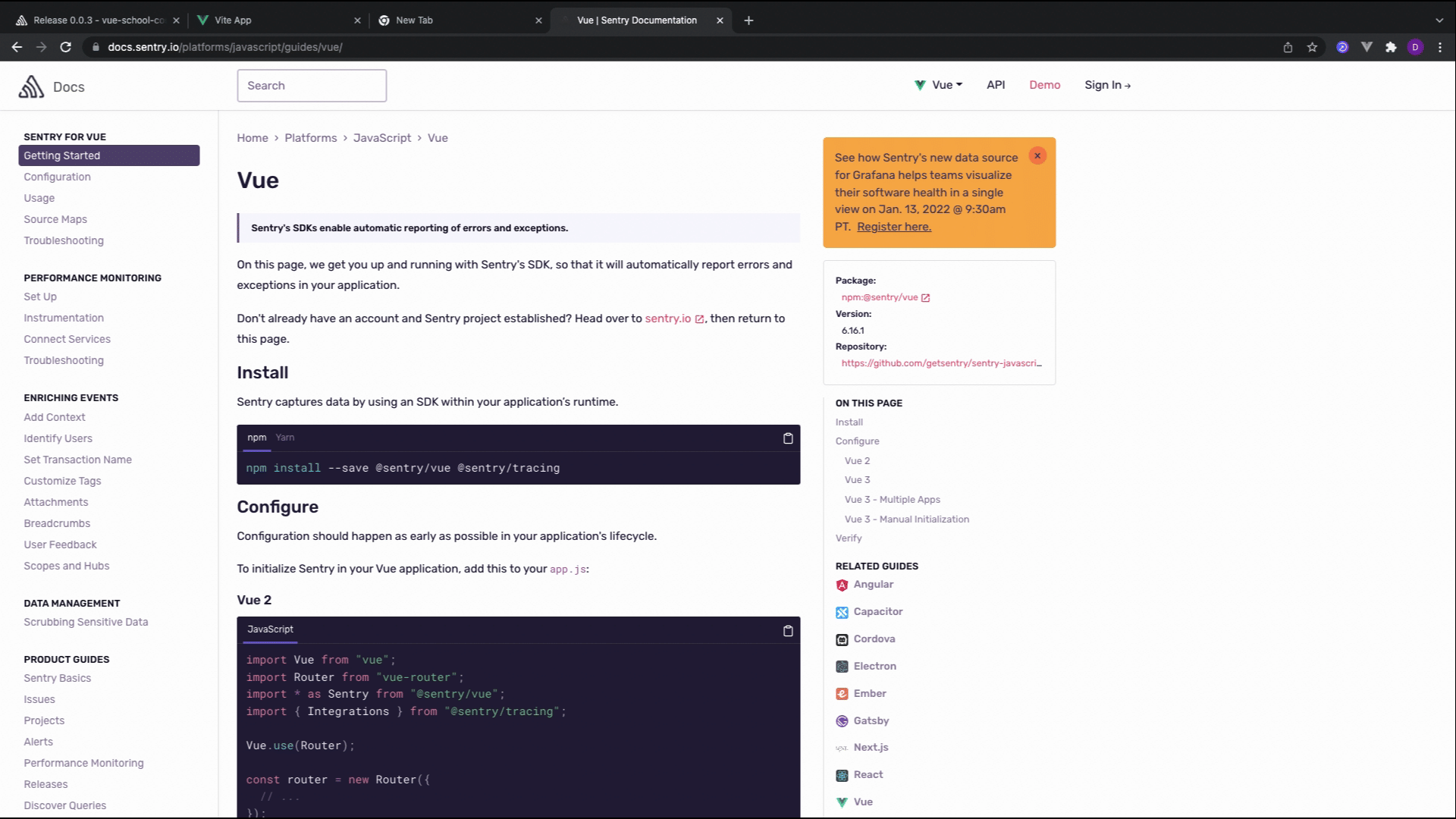Screen dimensions: 1456x819
Task: Jump to Vue 3 - Manual Initialization section
Action: [907, 519]
